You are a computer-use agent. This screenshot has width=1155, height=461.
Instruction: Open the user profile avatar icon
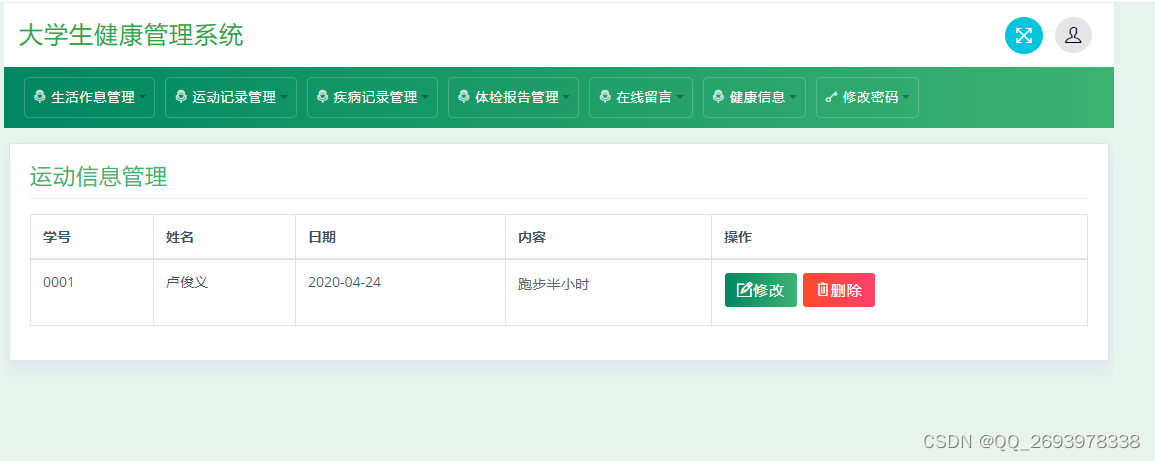pyautogui.click(x=1073, y=35)
